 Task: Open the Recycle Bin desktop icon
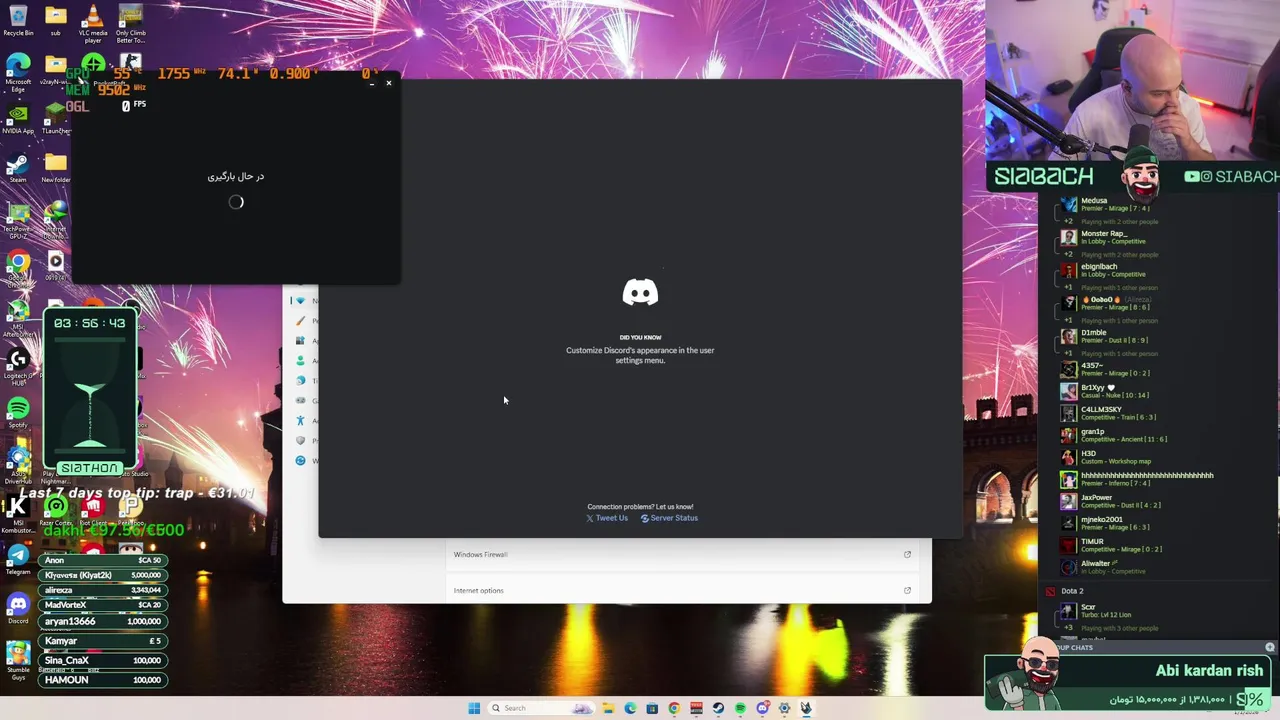[18, 20]
